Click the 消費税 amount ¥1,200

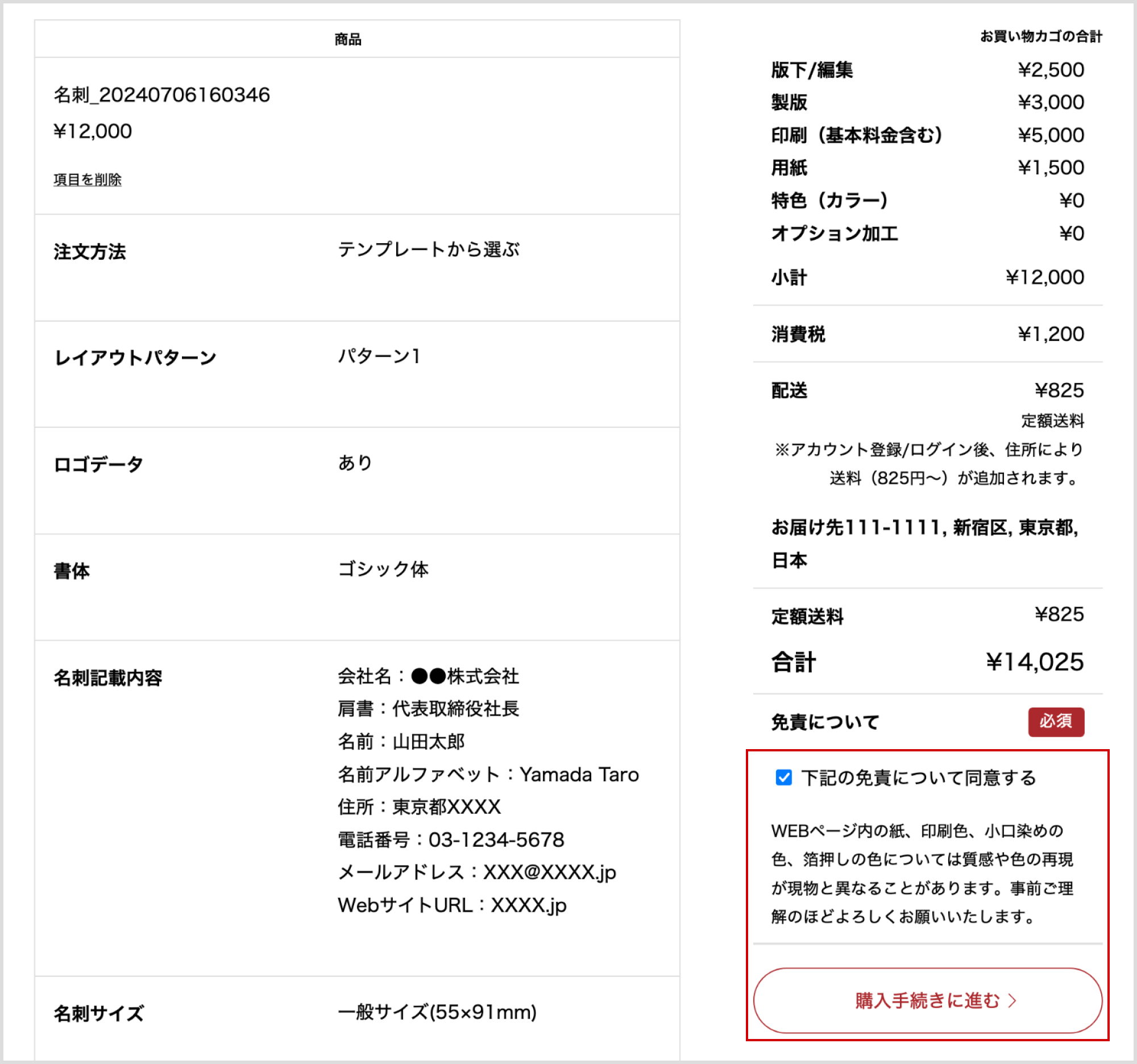point(1051,334)
